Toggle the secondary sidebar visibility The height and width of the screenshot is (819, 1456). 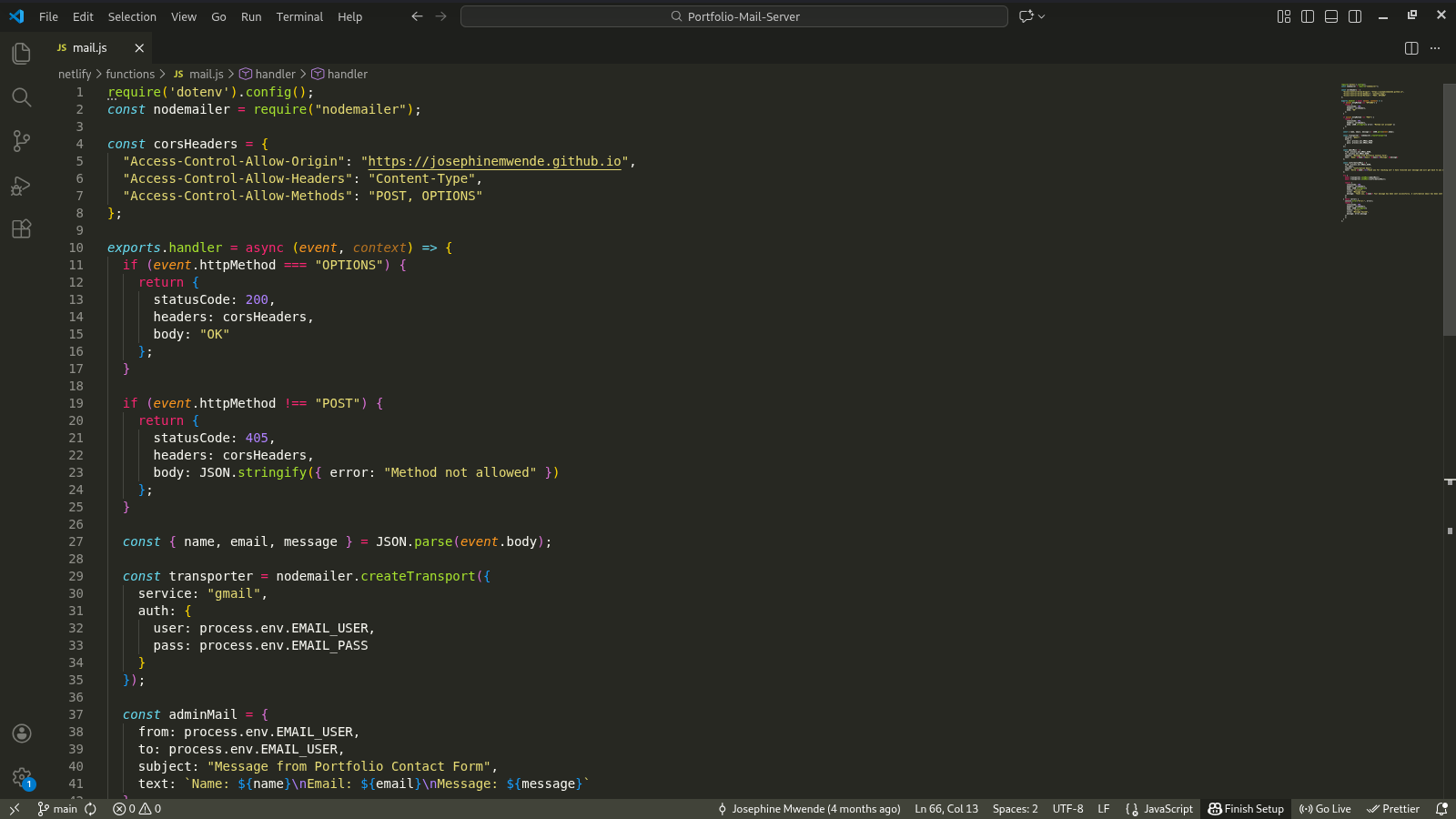point(1354,15)
